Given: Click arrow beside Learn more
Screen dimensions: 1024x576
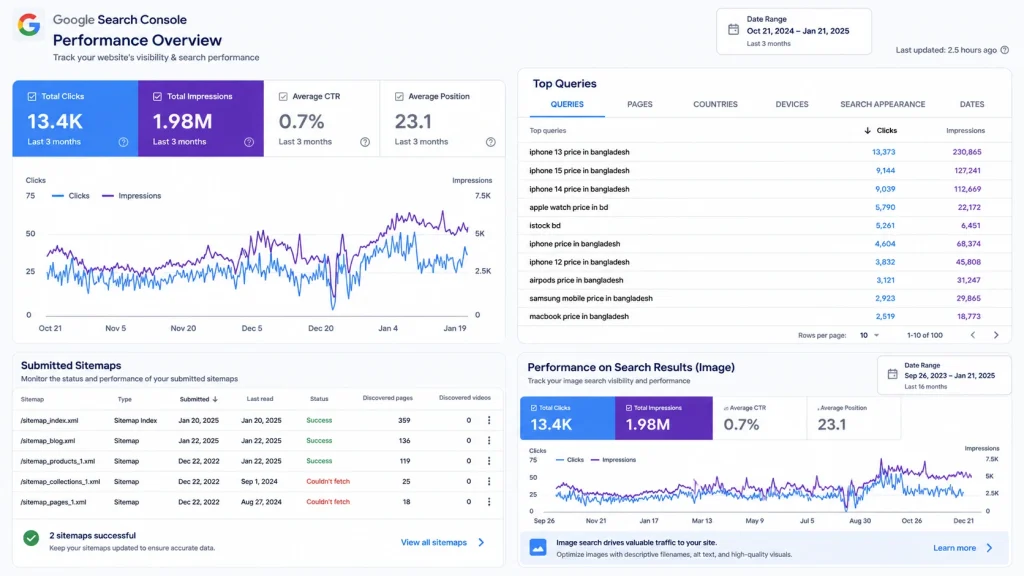Looking at the screenshot, I should click(989, 548).
